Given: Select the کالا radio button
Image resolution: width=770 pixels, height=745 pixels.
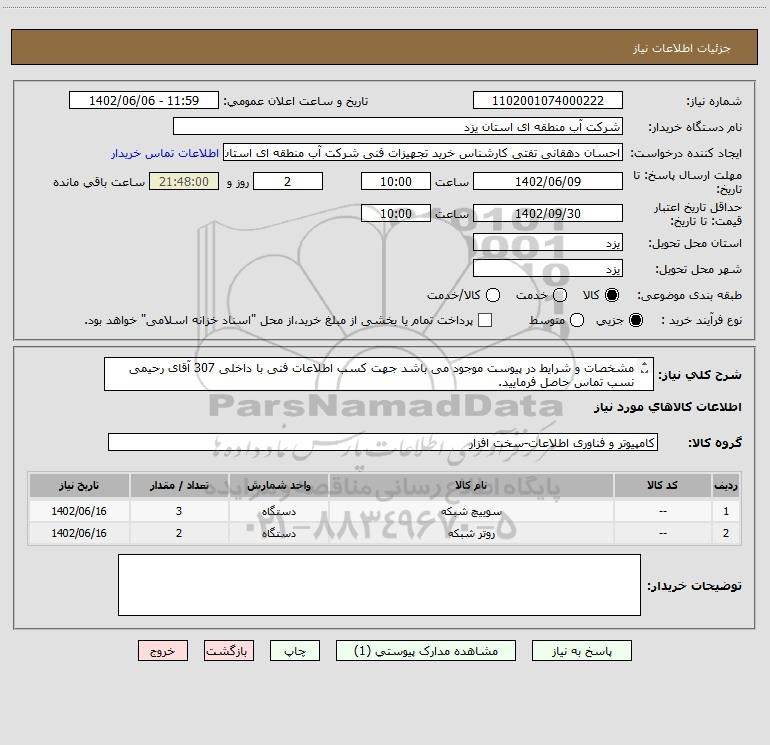Looking at the screenshot, I should tap(612, 295).
